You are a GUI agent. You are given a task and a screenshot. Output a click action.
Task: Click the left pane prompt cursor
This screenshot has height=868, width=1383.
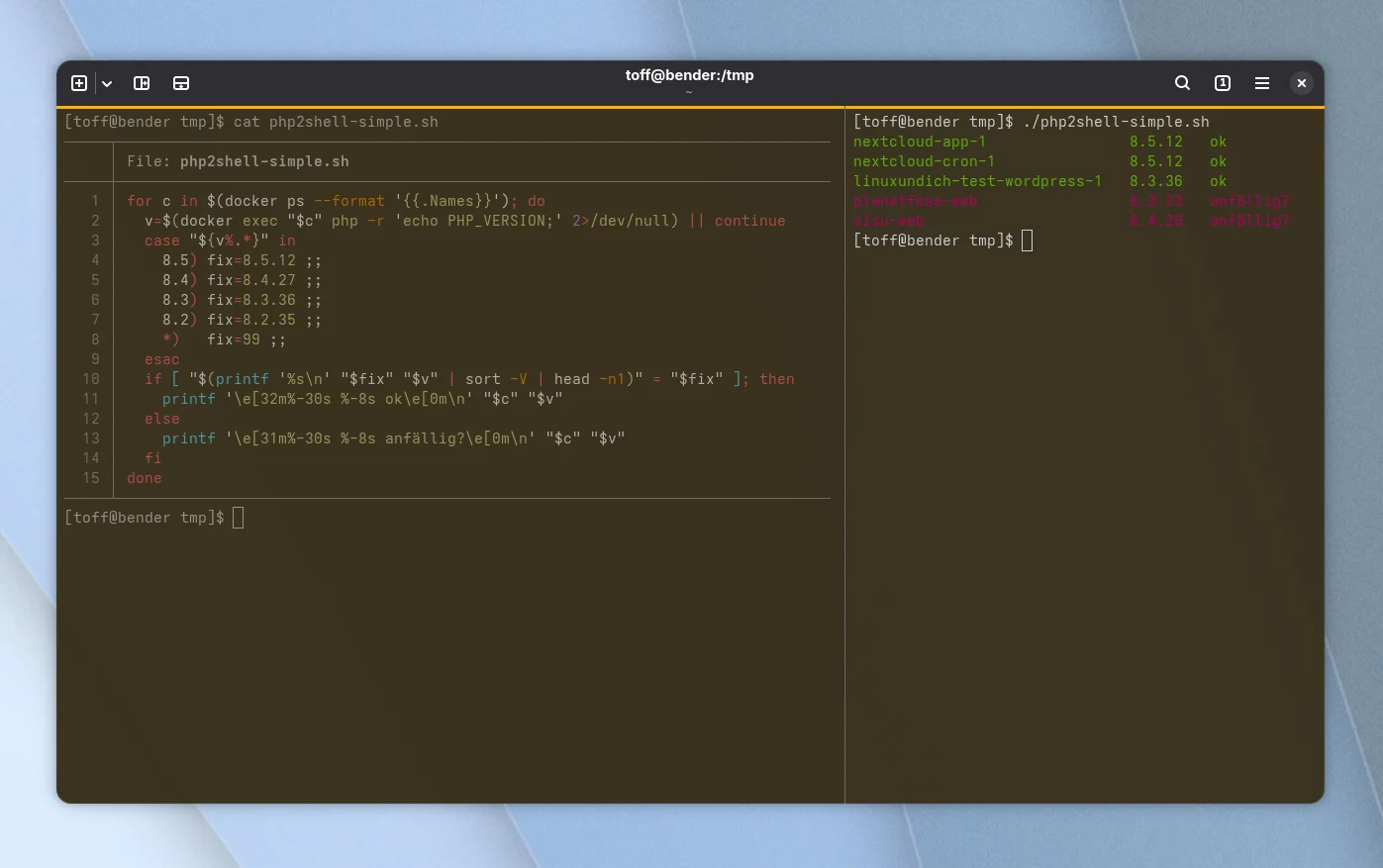238,518
